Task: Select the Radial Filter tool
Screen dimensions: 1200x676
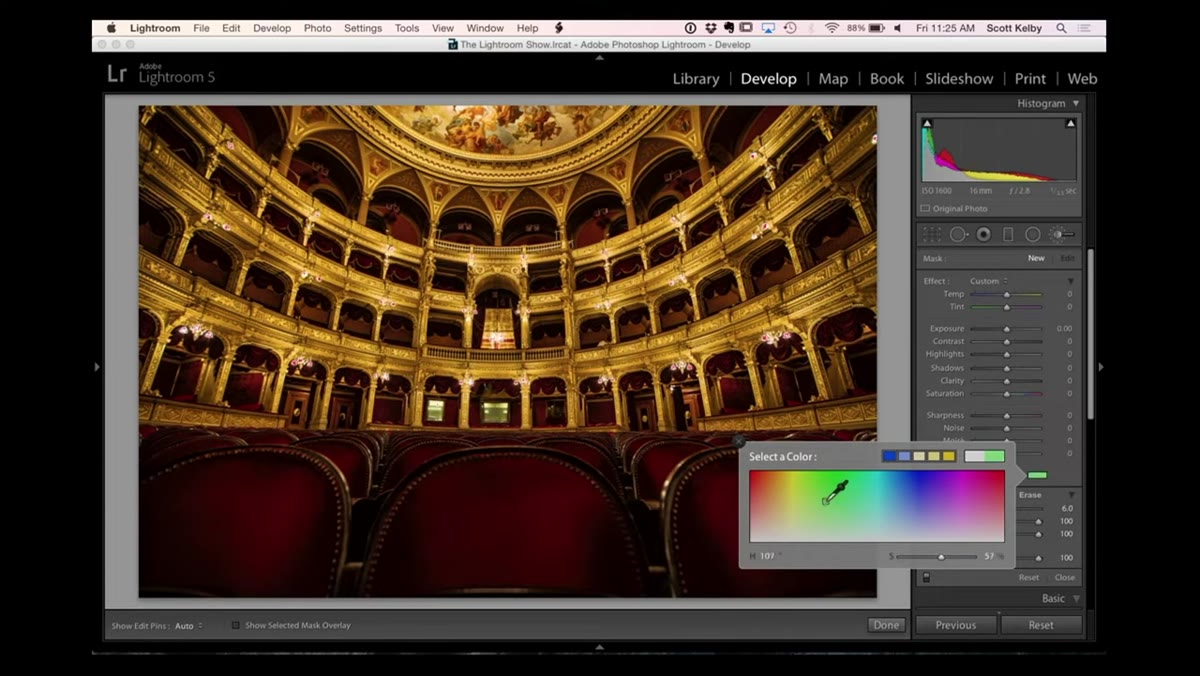Action: pyautogui.click(x=1033, y=234)
